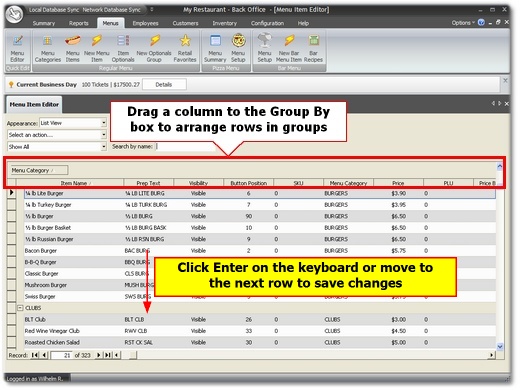Image resolution: width=520 pixels, height=390 pixels.
Task: Click the SKU column header
Action: coord(298,183)
